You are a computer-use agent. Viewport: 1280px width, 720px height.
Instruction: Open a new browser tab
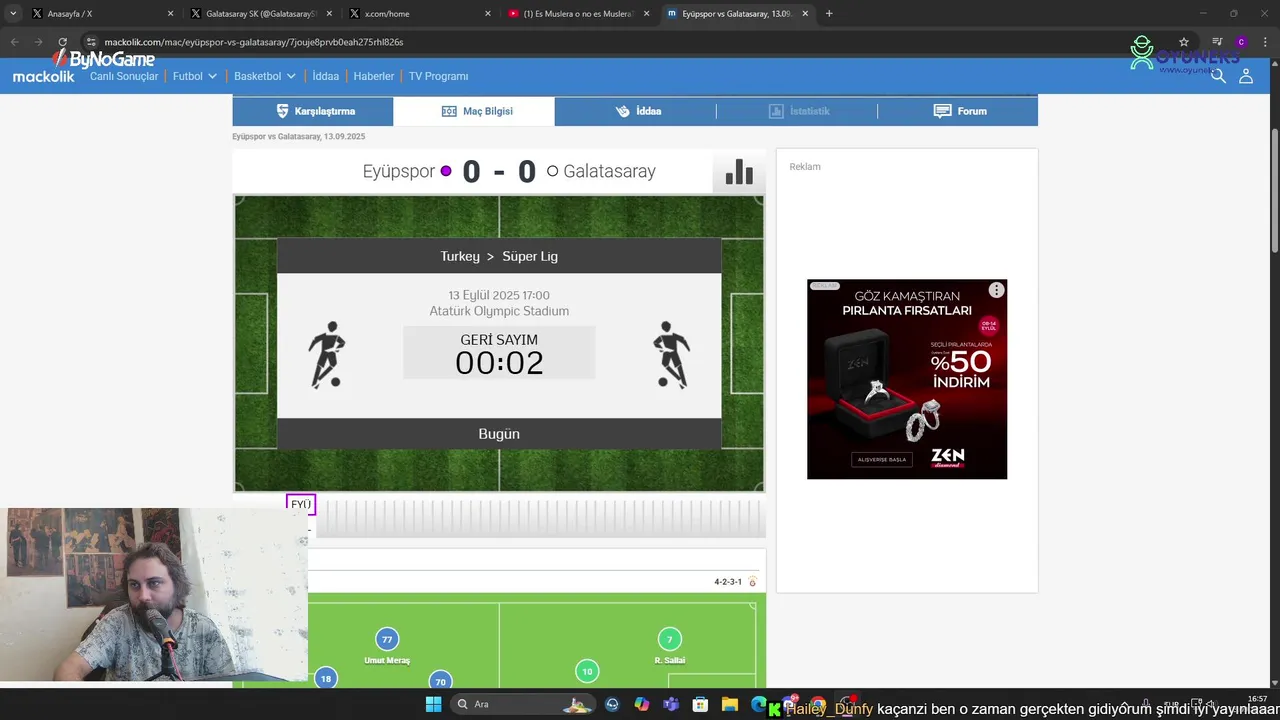[829, 14]
